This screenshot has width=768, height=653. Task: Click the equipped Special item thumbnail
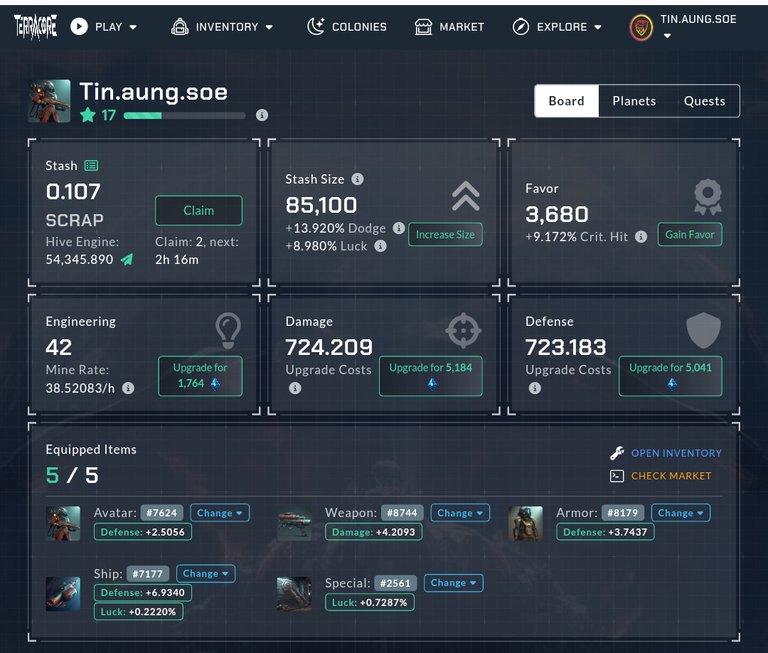point(294,594)
